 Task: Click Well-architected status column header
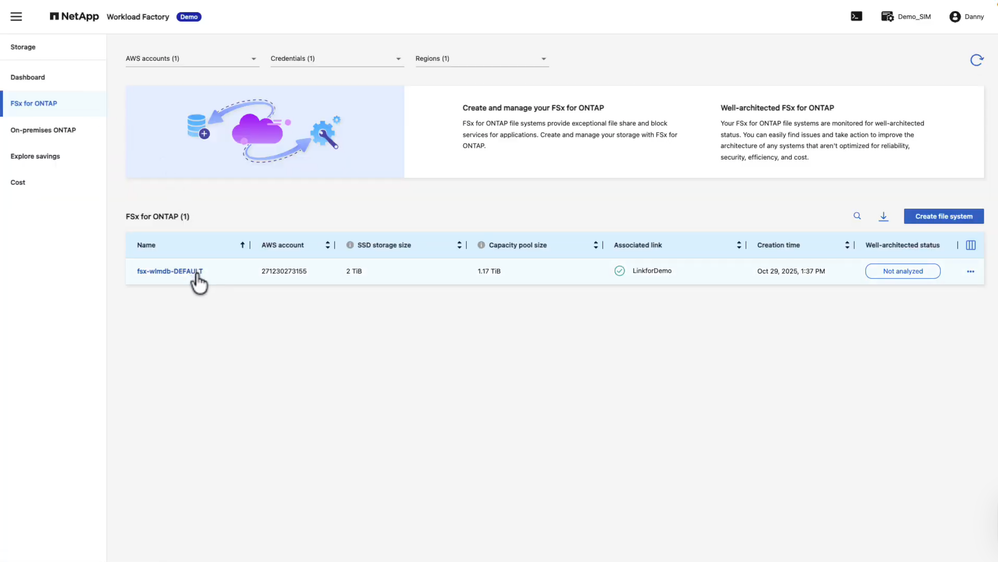[x=902, y=245]
